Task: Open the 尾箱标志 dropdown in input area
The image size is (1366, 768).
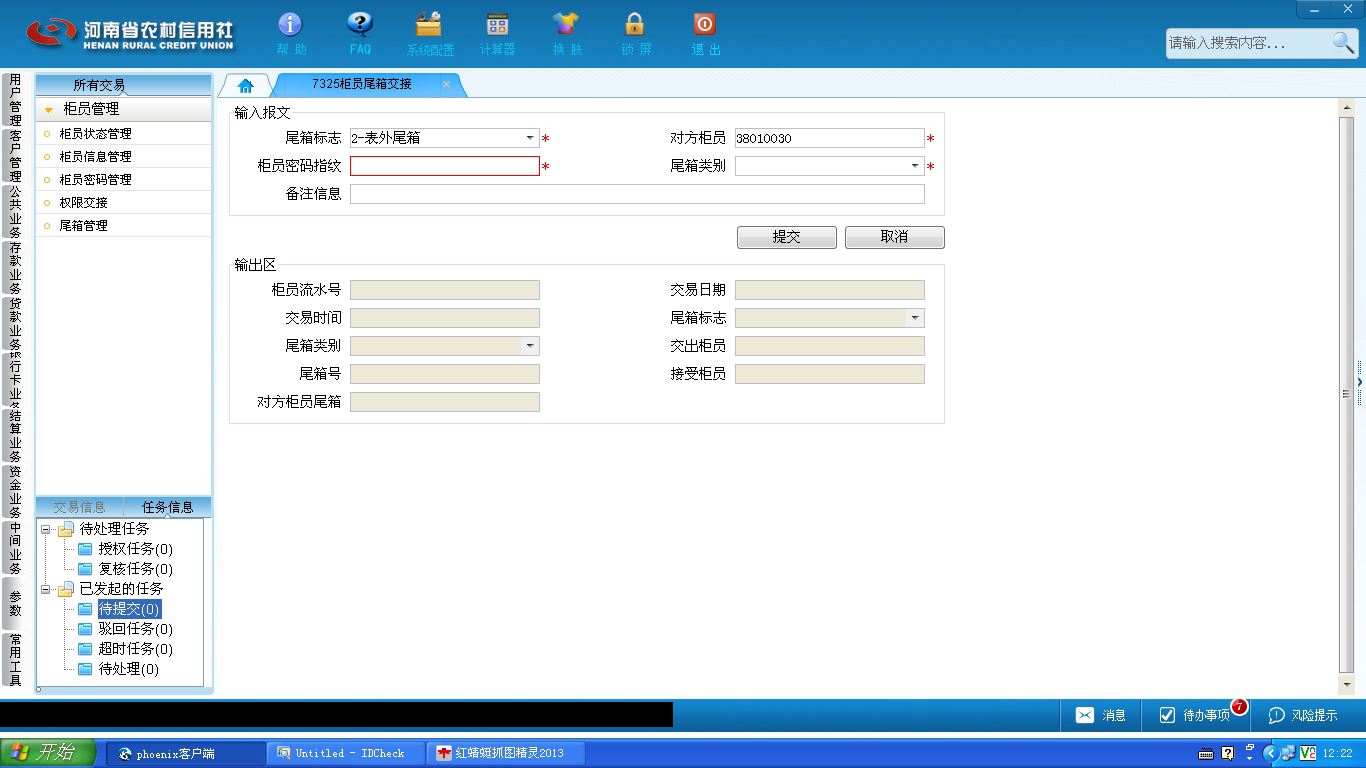Action: [x=530, y=138]
